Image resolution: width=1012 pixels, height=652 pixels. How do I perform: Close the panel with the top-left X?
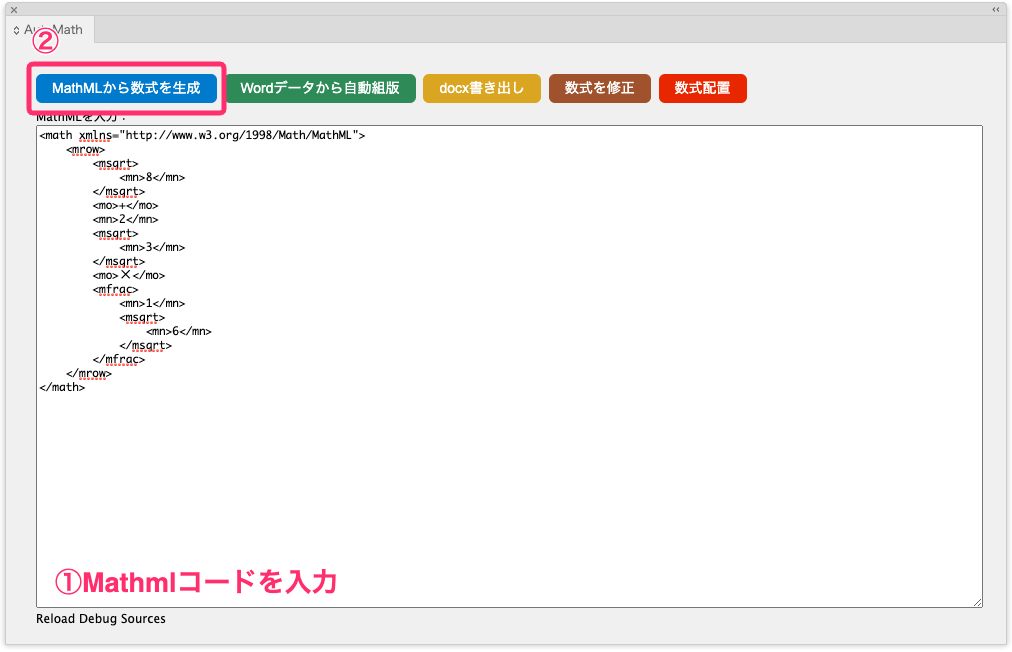(14, 9)
